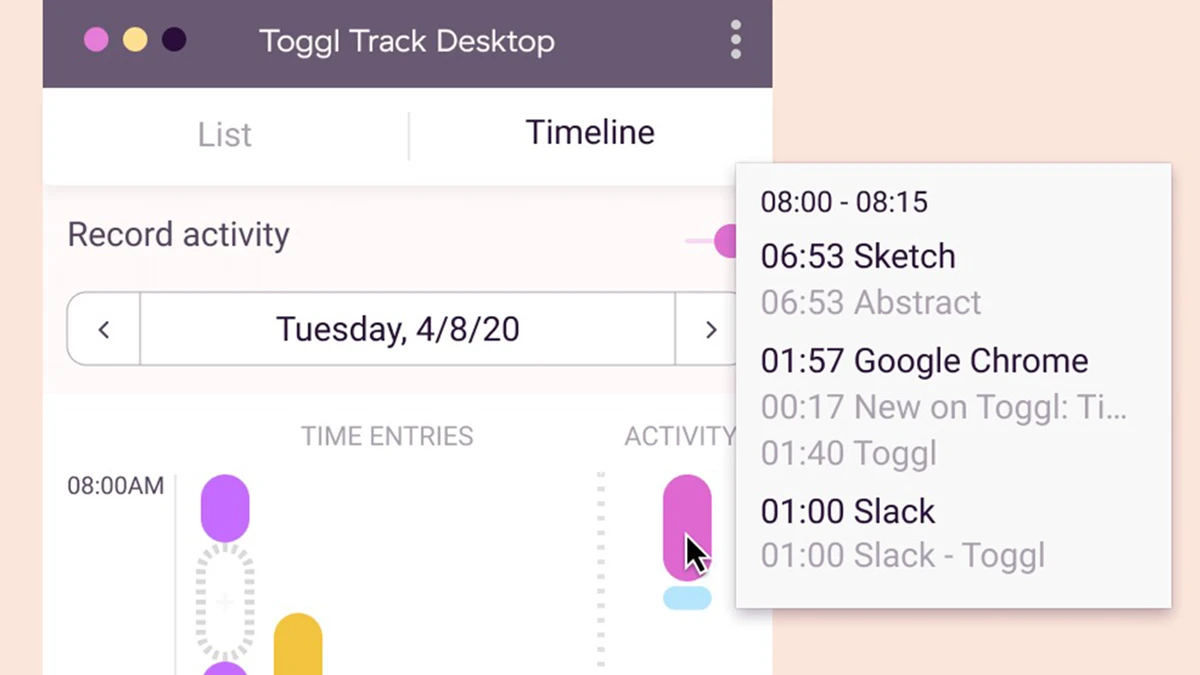Image resolution: width=1200 pixels, height=675 pixels.
Task: Click the dark maximize window dot
Action: tap(174, 40)
